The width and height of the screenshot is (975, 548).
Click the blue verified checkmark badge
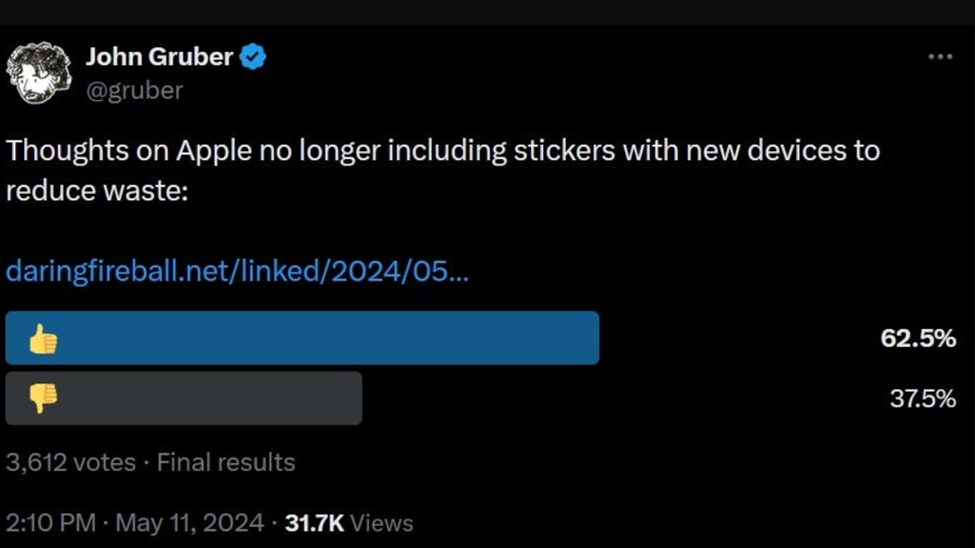pyautogui.click(x=253, y=58)
